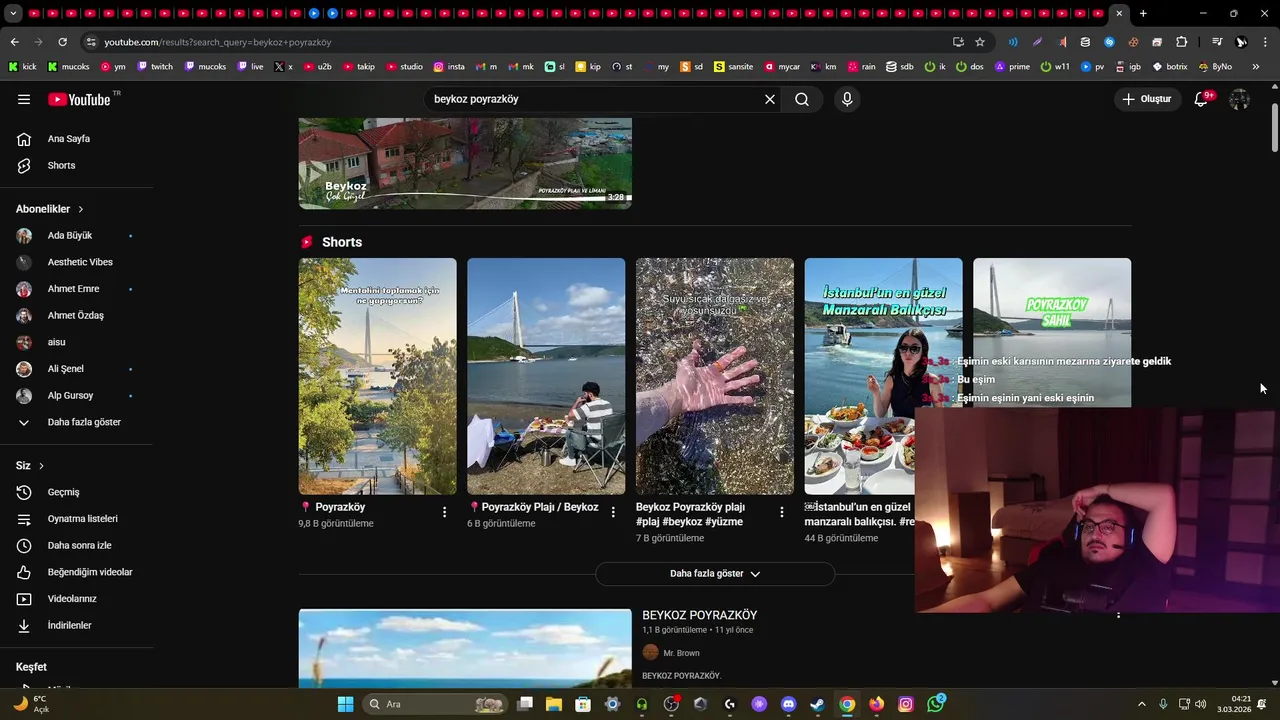Open the Beykoz Poyrazköy plajı short thumbnail

(x=715, y=376)
